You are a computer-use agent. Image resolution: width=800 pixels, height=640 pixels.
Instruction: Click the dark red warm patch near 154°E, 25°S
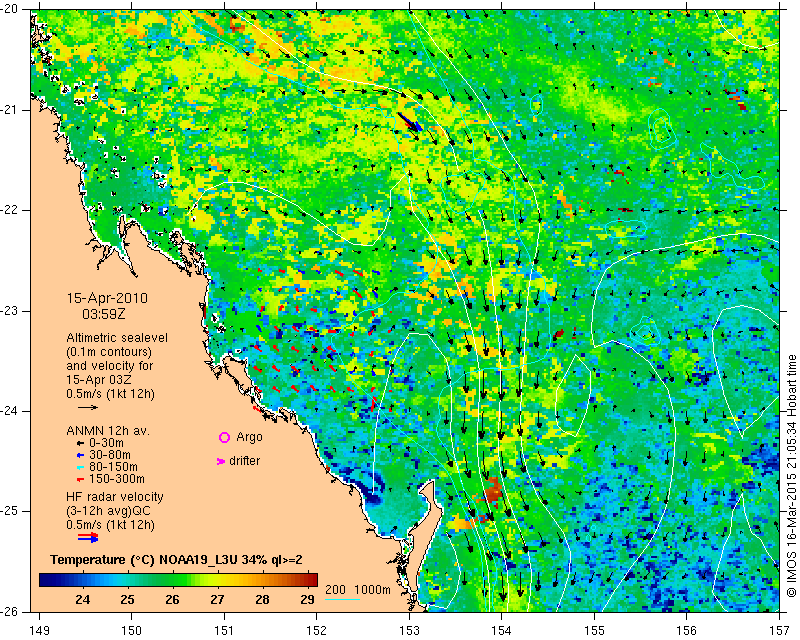493,490
